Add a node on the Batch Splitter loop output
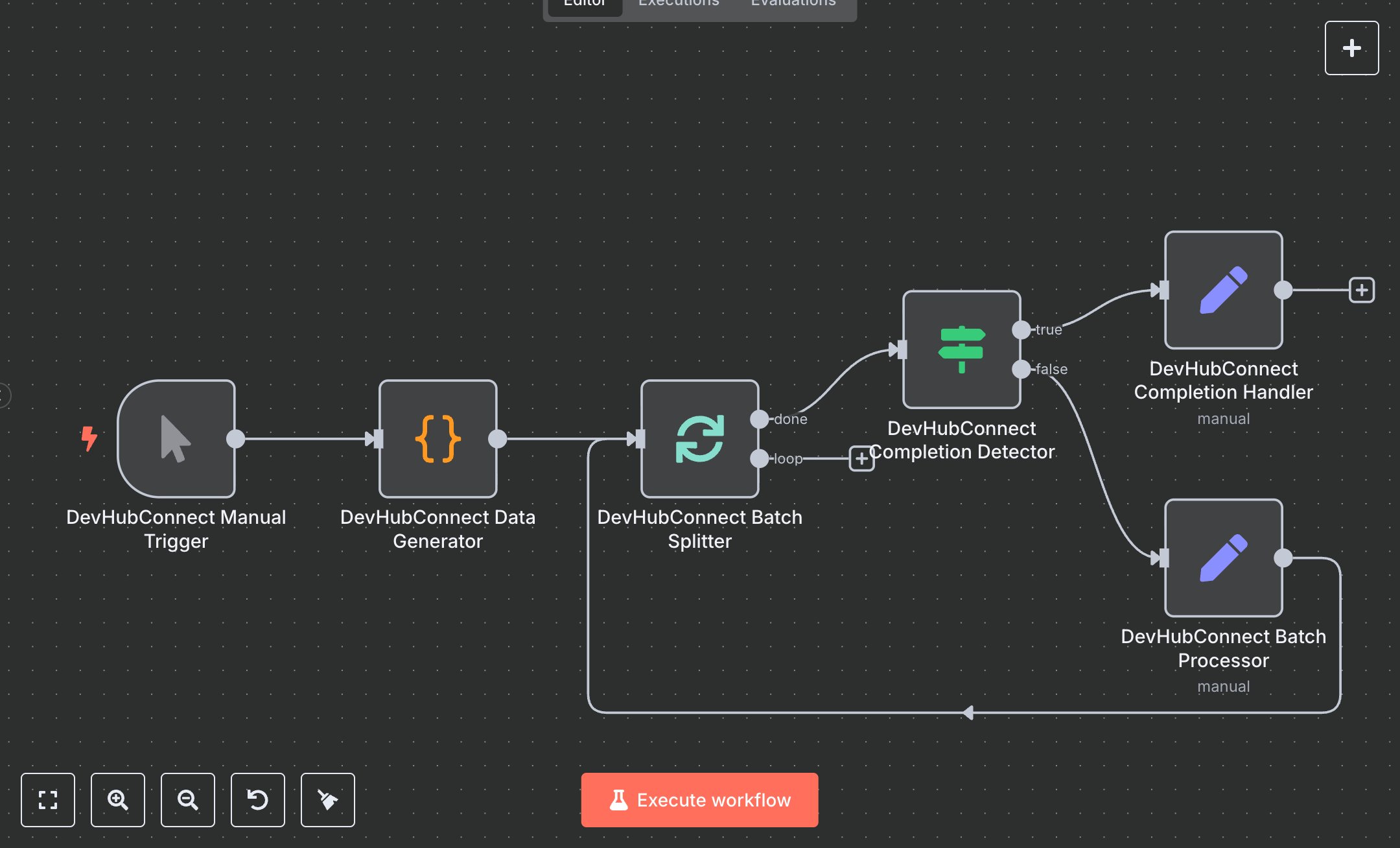The image size is (1400, 848). [x=861, y=458]
